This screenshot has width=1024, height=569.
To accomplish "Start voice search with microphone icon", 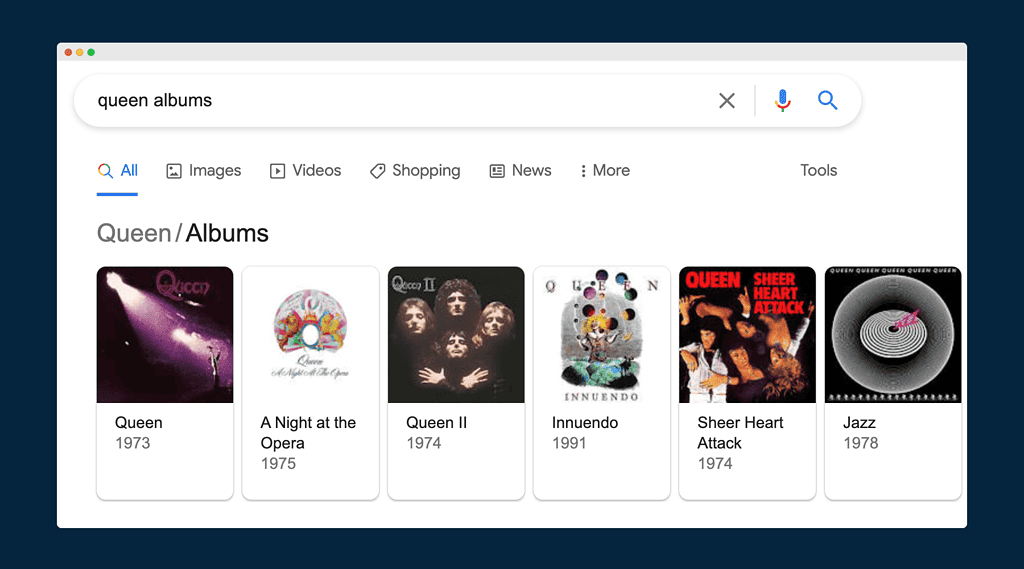I will coord(783,100).
